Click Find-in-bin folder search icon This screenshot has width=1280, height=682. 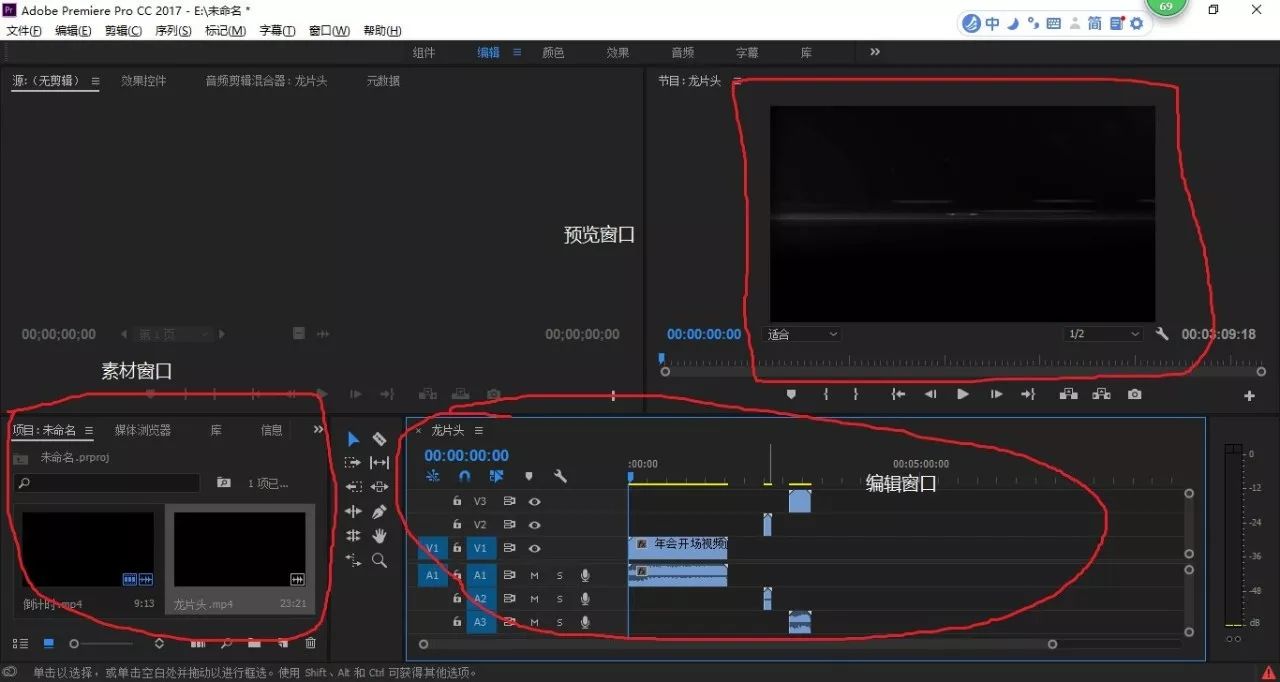(x=224, y=483)
